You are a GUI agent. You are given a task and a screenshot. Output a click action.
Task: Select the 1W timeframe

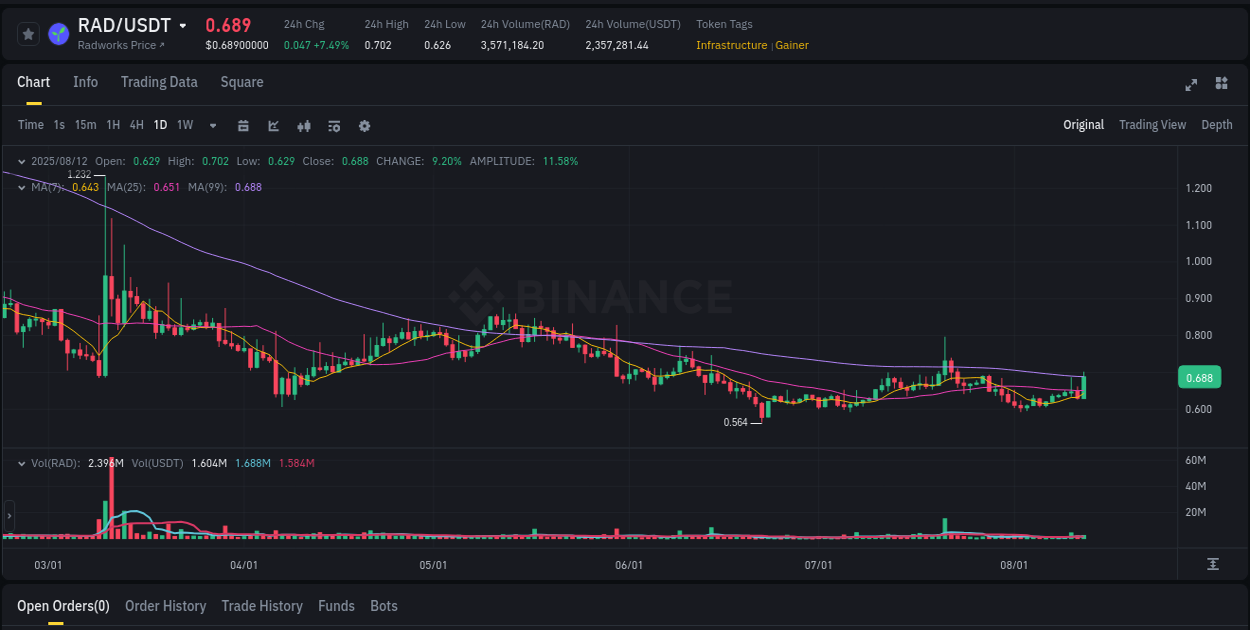click(x=184, y=126)
